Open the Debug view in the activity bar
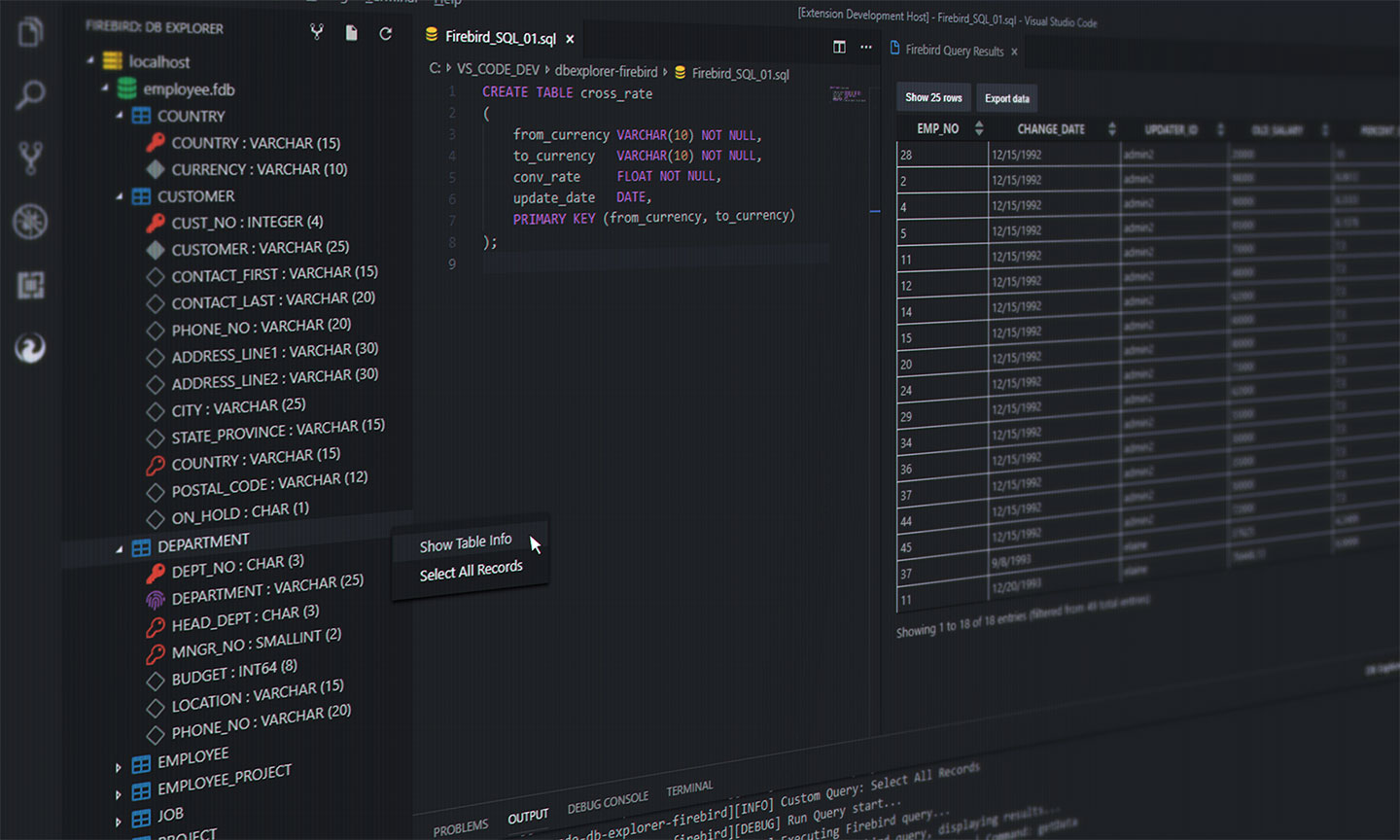The height and width of the screenshot is (840, 1400). pos(30,222)
